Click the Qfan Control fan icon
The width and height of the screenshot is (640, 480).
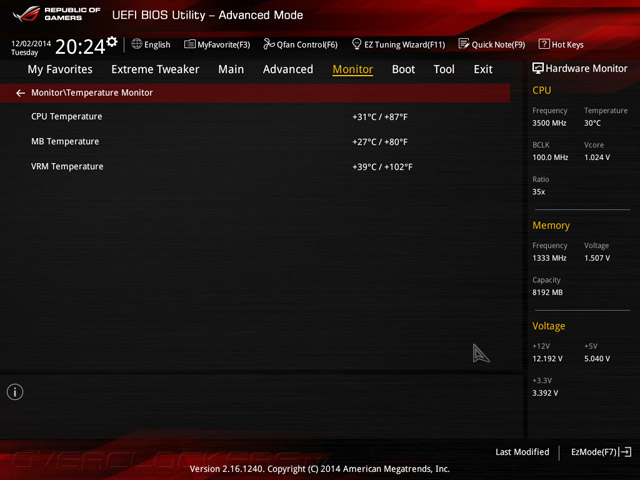269,44
